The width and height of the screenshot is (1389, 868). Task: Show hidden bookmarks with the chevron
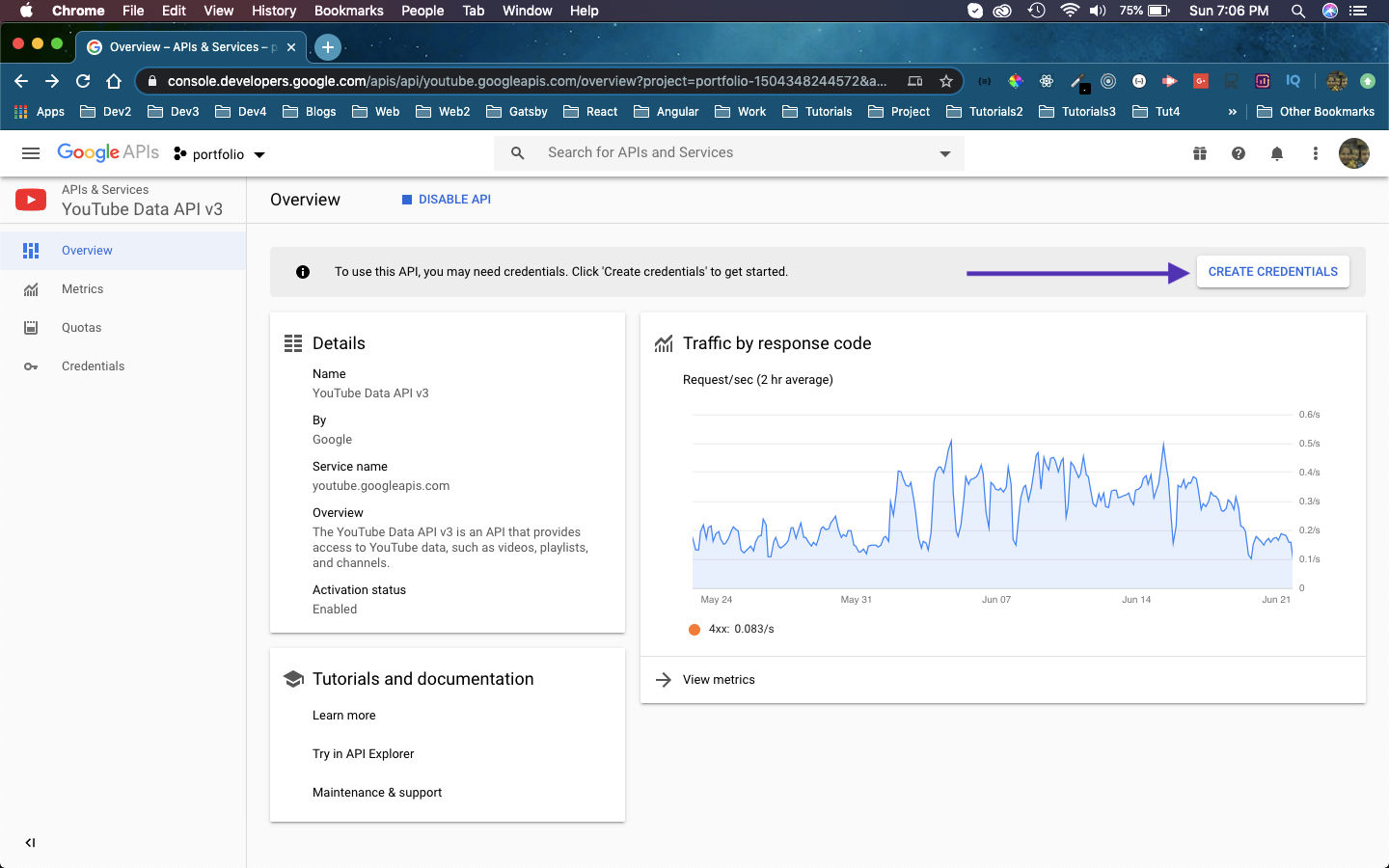point(1232,112)
